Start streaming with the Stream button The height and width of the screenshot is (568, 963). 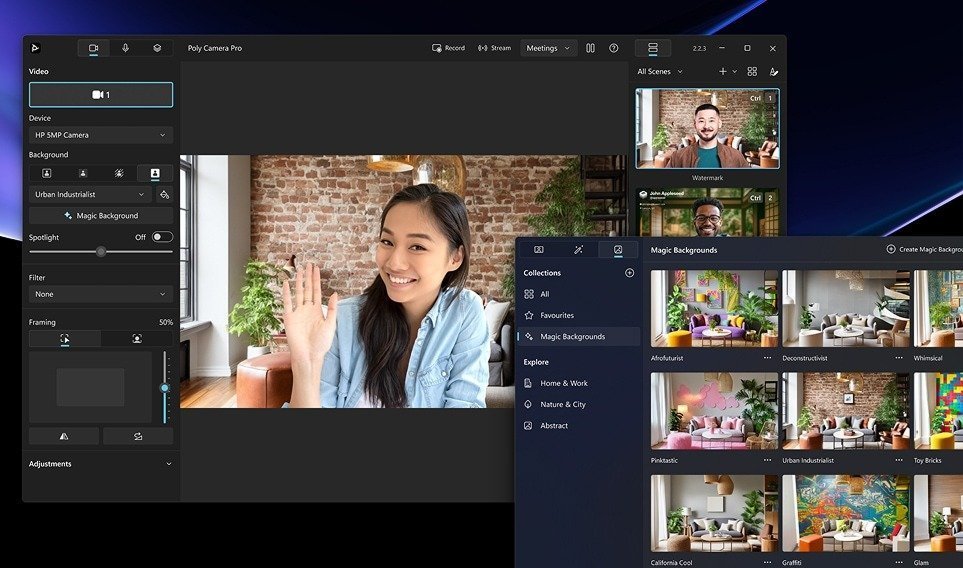494,48
